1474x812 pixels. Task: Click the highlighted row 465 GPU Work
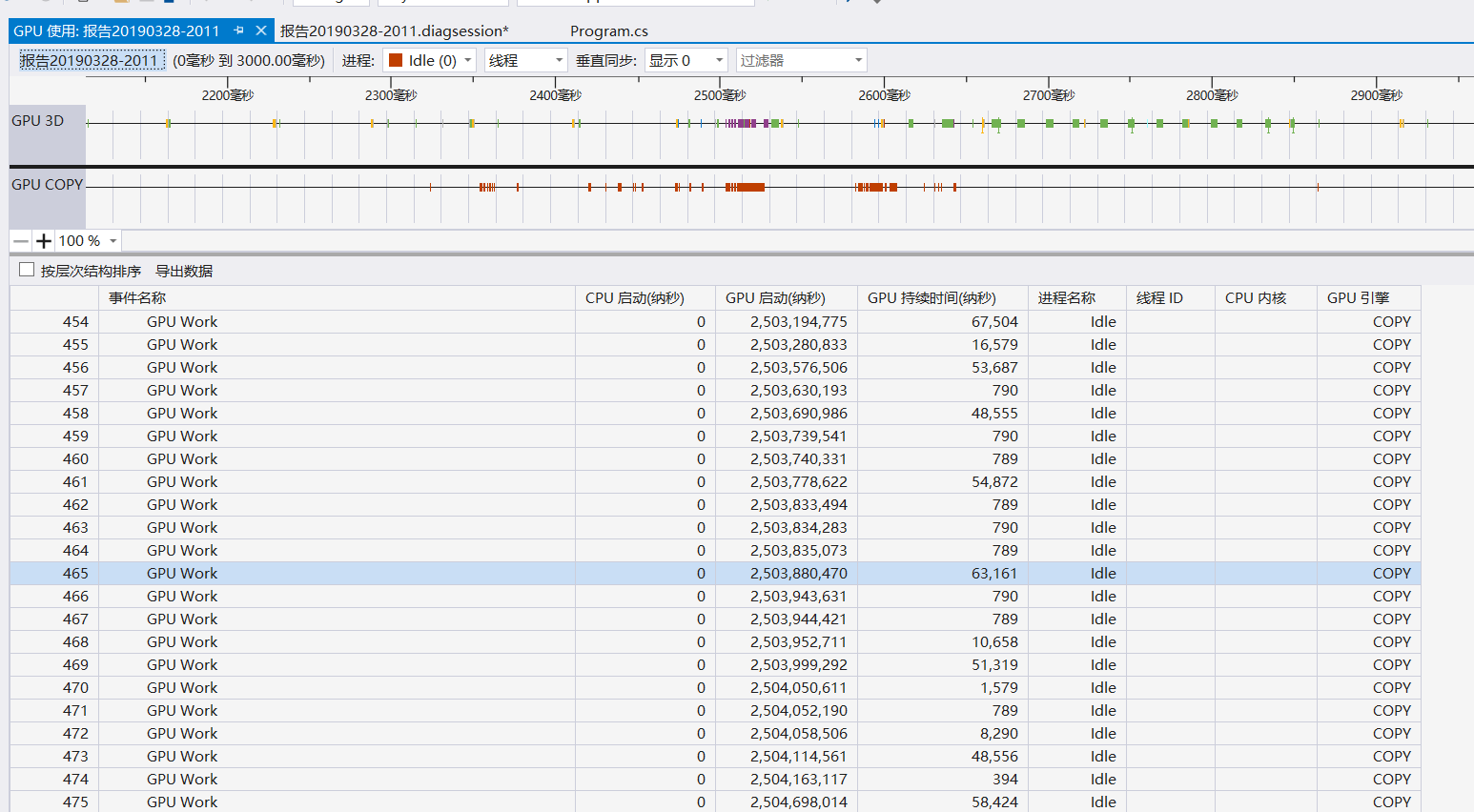[x=715, y=574]
